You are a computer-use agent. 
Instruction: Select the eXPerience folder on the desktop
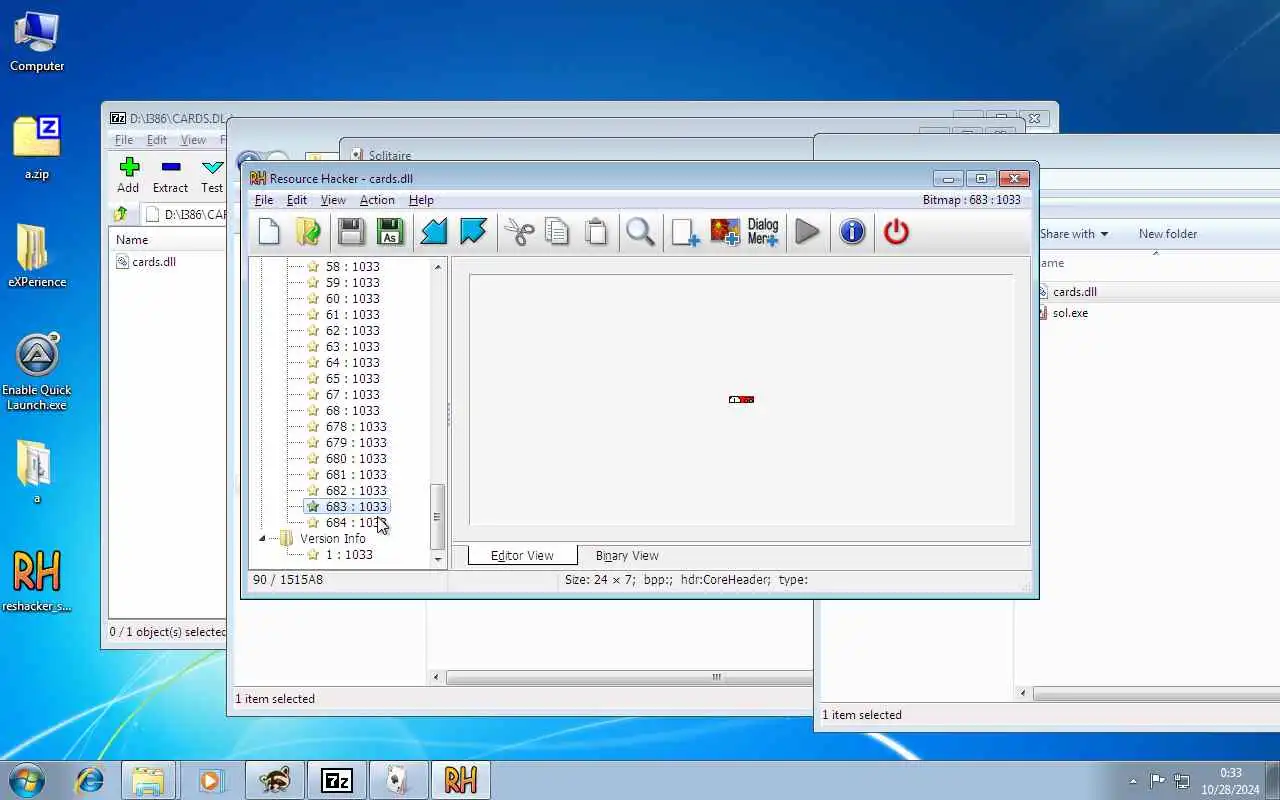[x=37, y=256]
